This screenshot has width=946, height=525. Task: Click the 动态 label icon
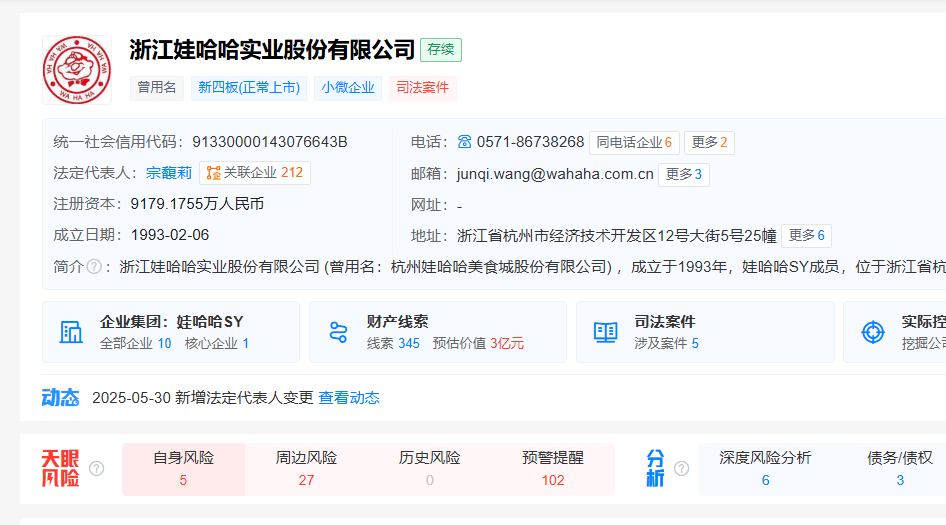60,398
